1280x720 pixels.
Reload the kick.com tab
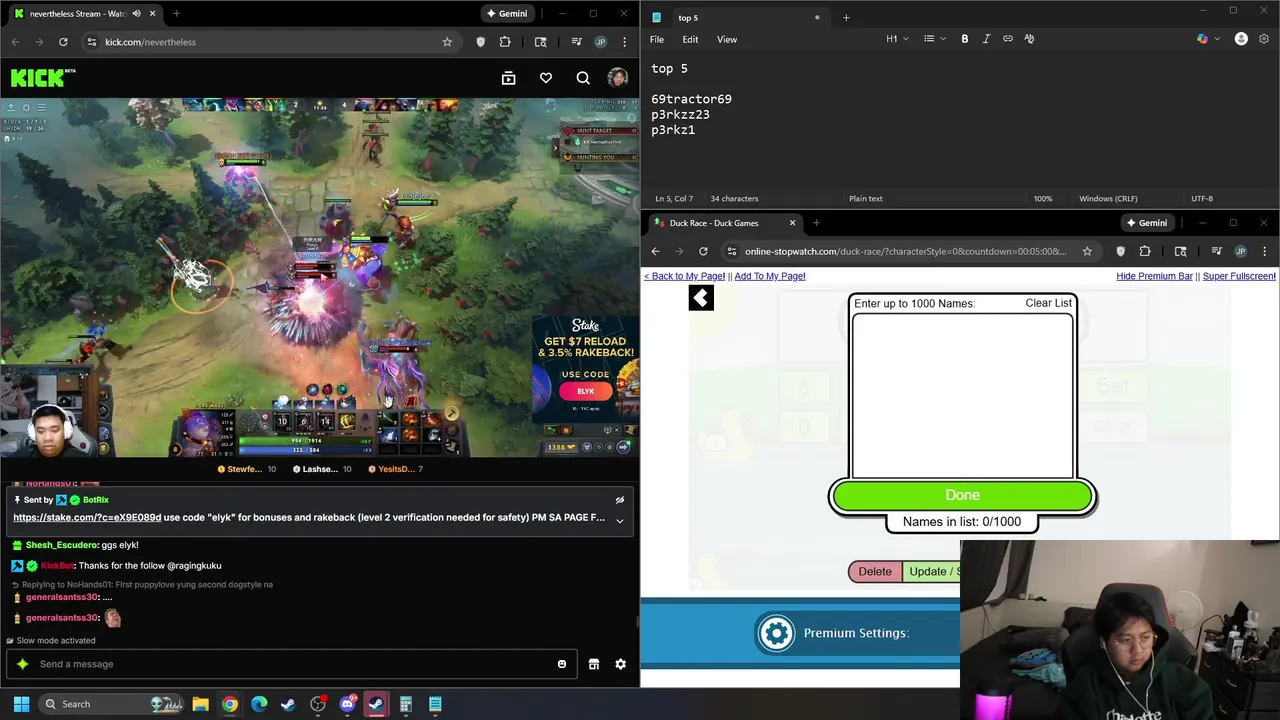coord(63,42)
